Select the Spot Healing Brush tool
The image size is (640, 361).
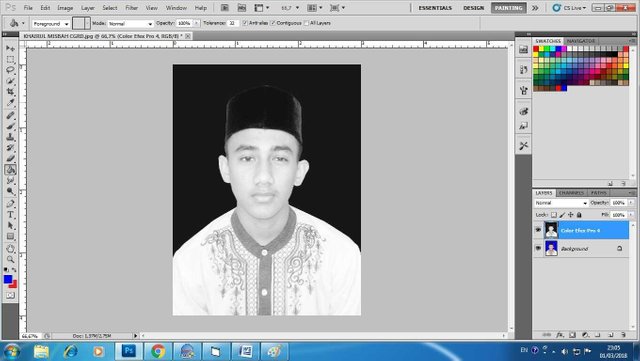(10, 116)
